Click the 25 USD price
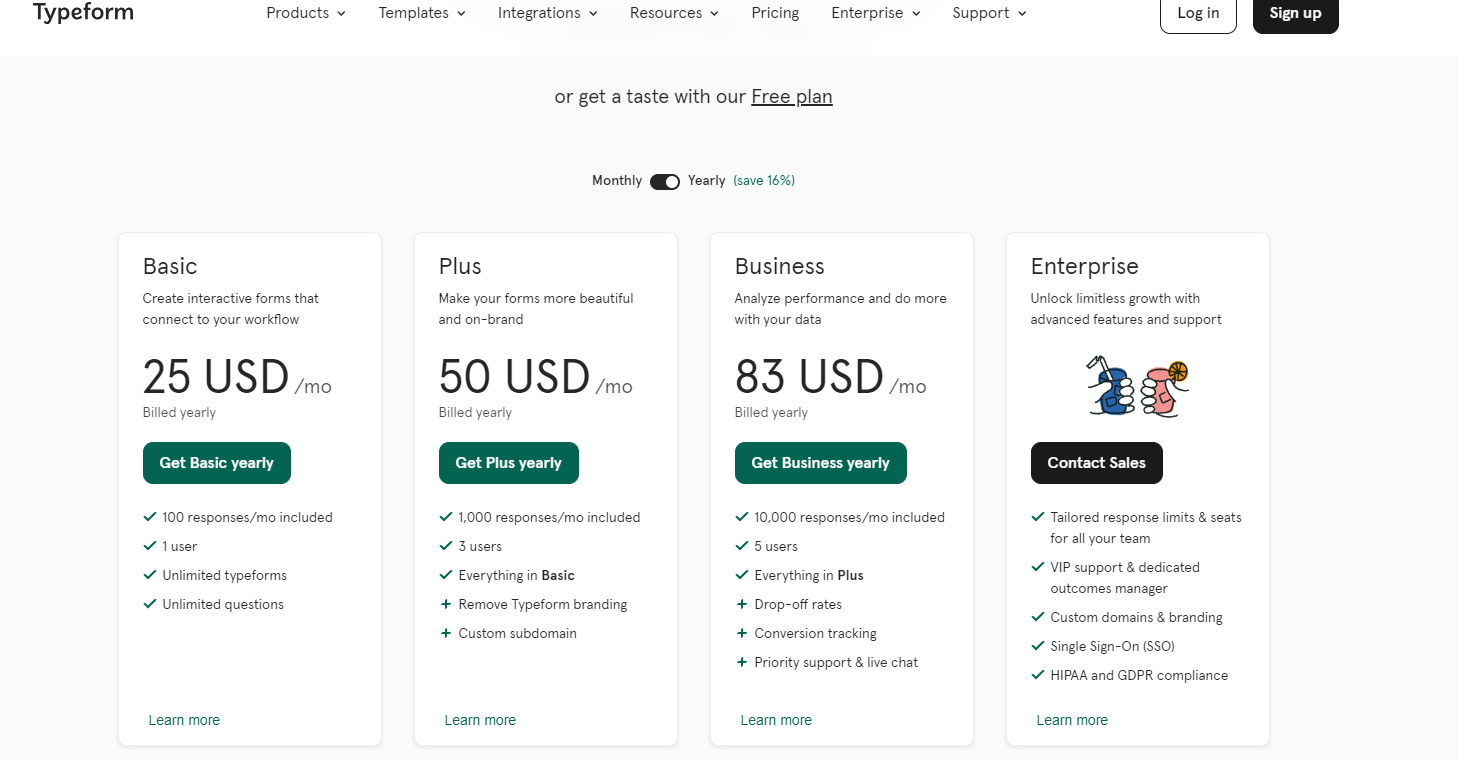Screen dimensions: 1458x759 click(216, 377)
